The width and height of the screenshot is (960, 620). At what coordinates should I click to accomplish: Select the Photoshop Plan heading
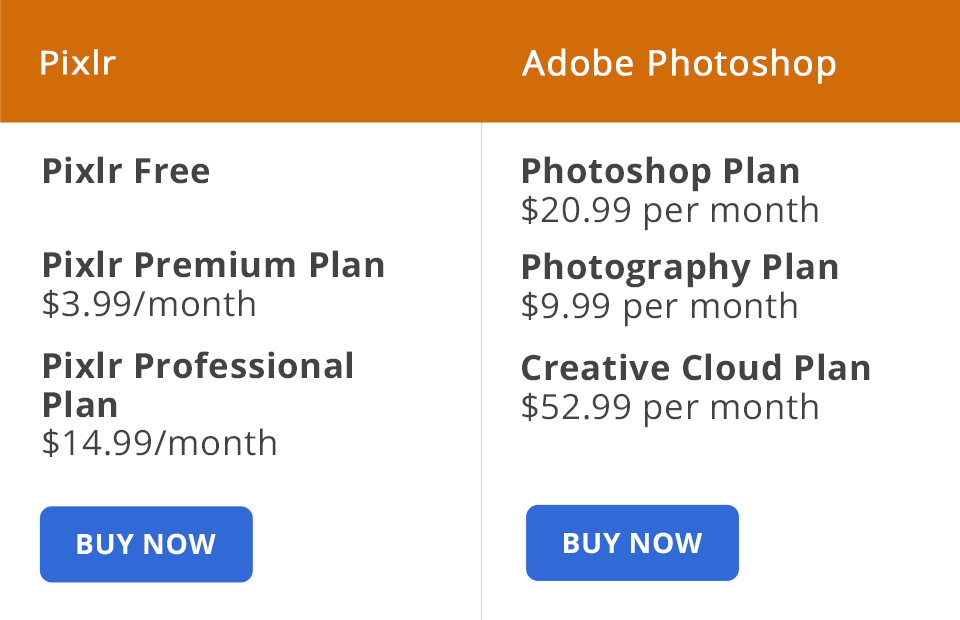[x=660, y=171]
